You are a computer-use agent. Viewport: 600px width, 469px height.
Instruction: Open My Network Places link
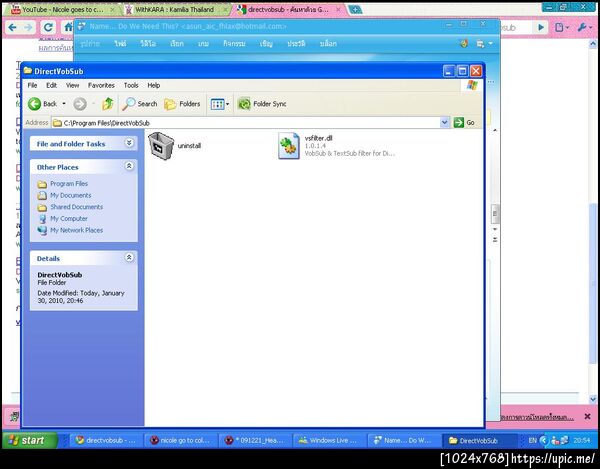[77, 230]
